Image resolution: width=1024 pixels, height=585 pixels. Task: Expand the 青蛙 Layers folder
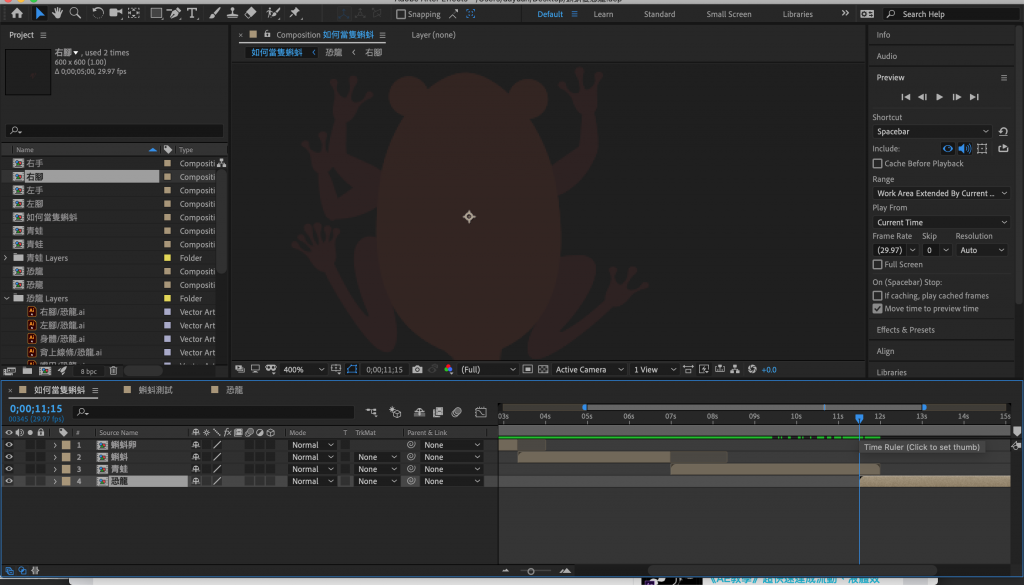(7, 258)
